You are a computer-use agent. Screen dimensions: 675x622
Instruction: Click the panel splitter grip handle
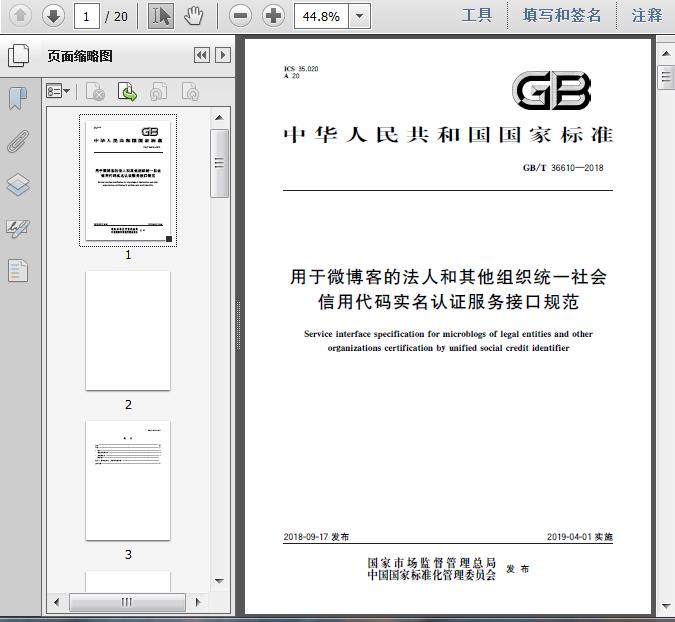(238, 326)
